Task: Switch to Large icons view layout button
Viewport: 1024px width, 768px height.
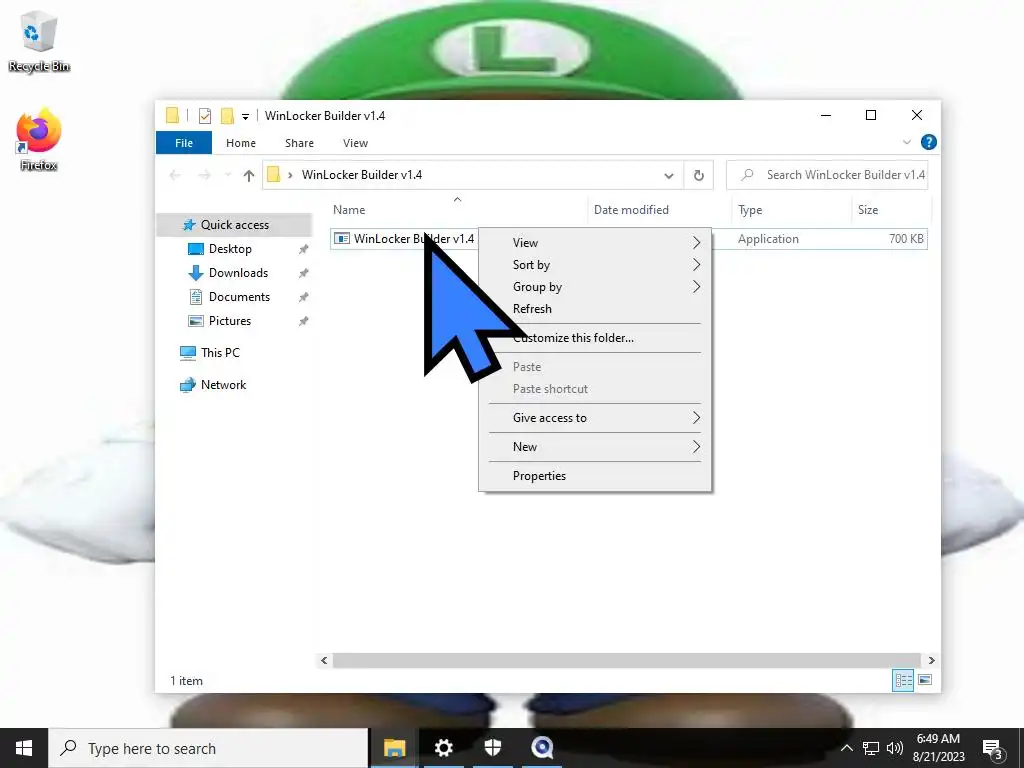Action: 925,680
